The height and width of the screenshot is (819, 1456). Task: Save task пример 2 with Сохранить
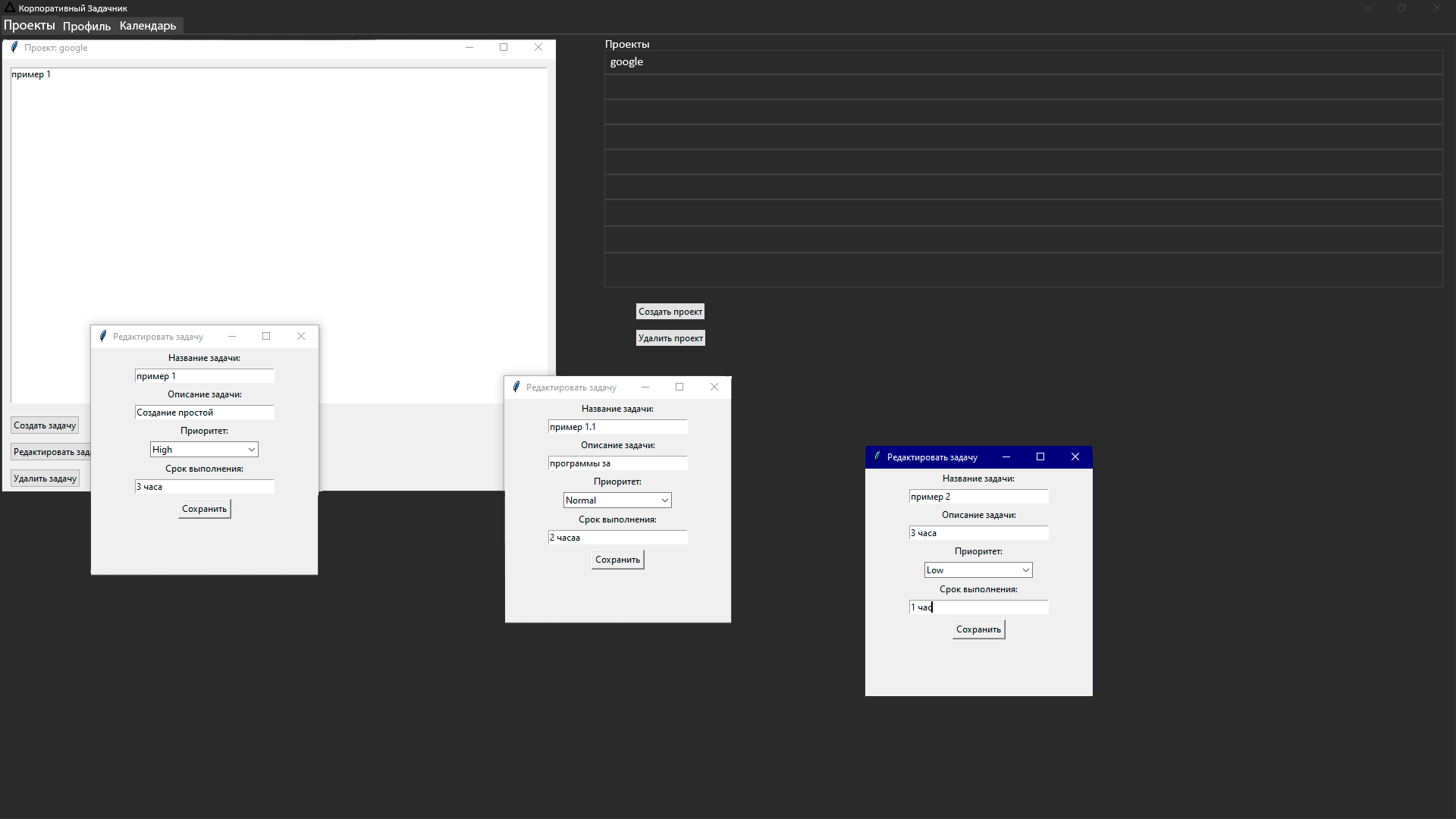coord(978,629)
